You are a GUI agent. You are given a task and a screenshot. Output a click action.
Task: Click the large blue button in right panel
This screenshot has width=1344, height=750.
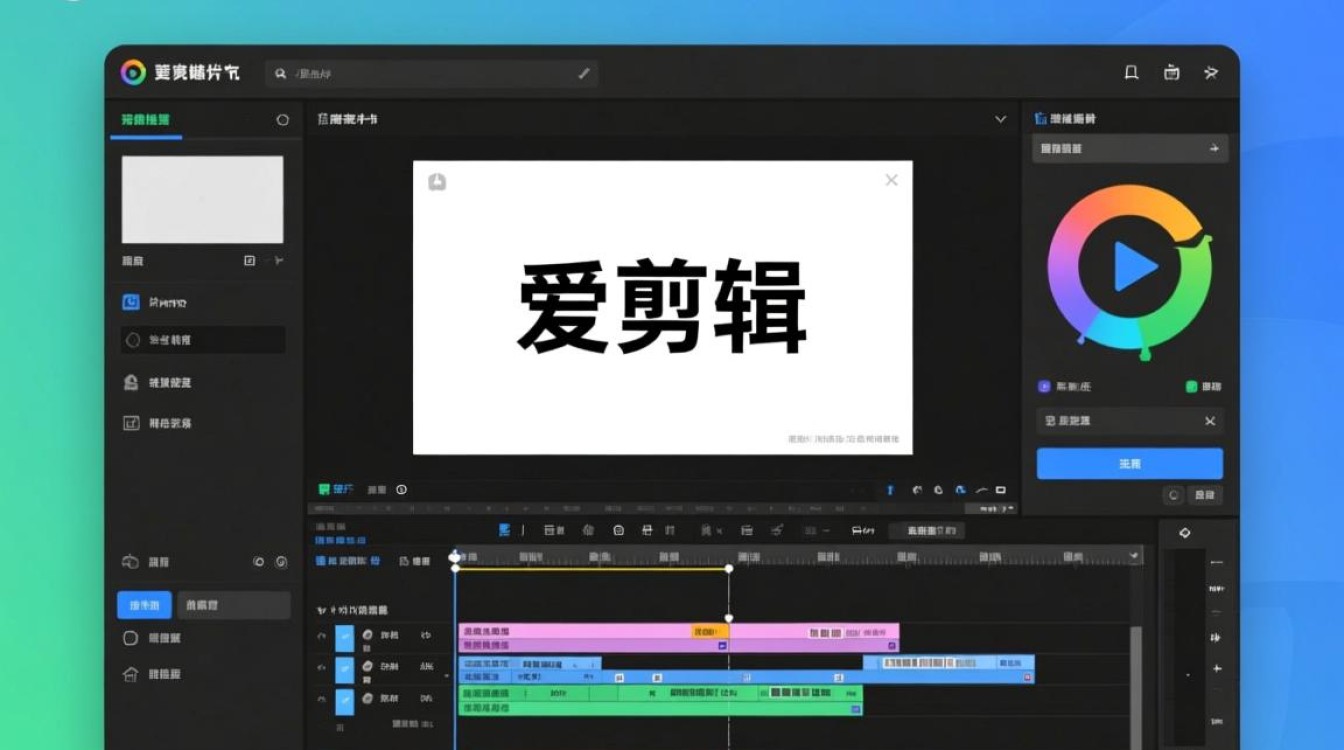point(1130,464)
